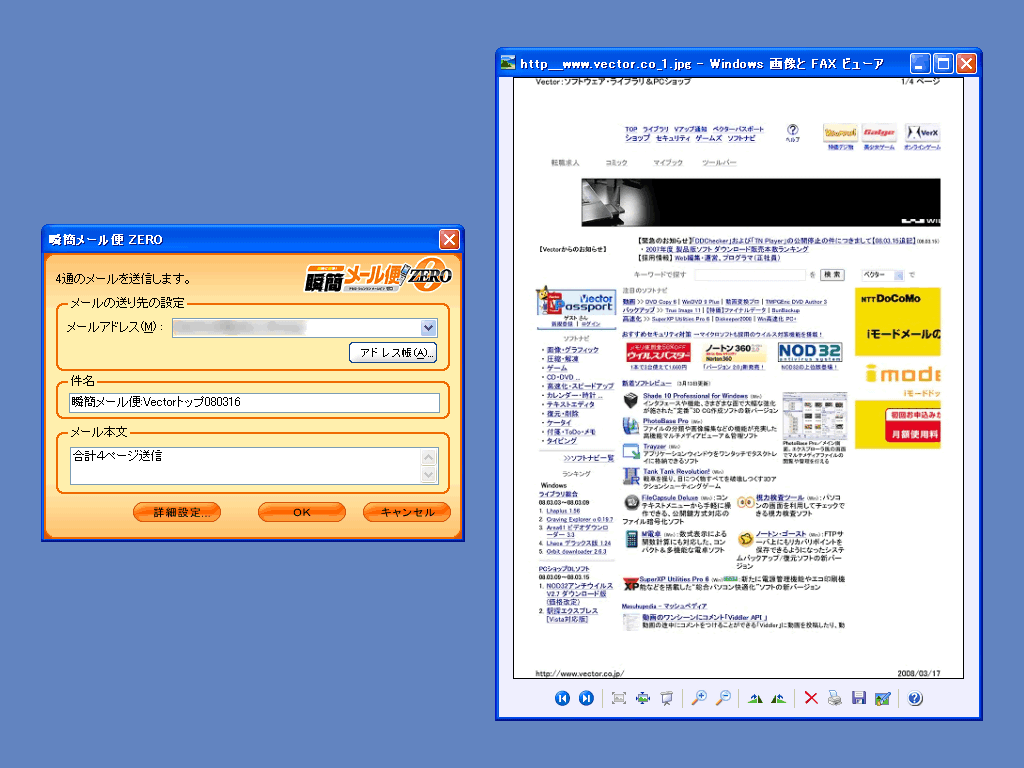Zoom in on the image

699,698
